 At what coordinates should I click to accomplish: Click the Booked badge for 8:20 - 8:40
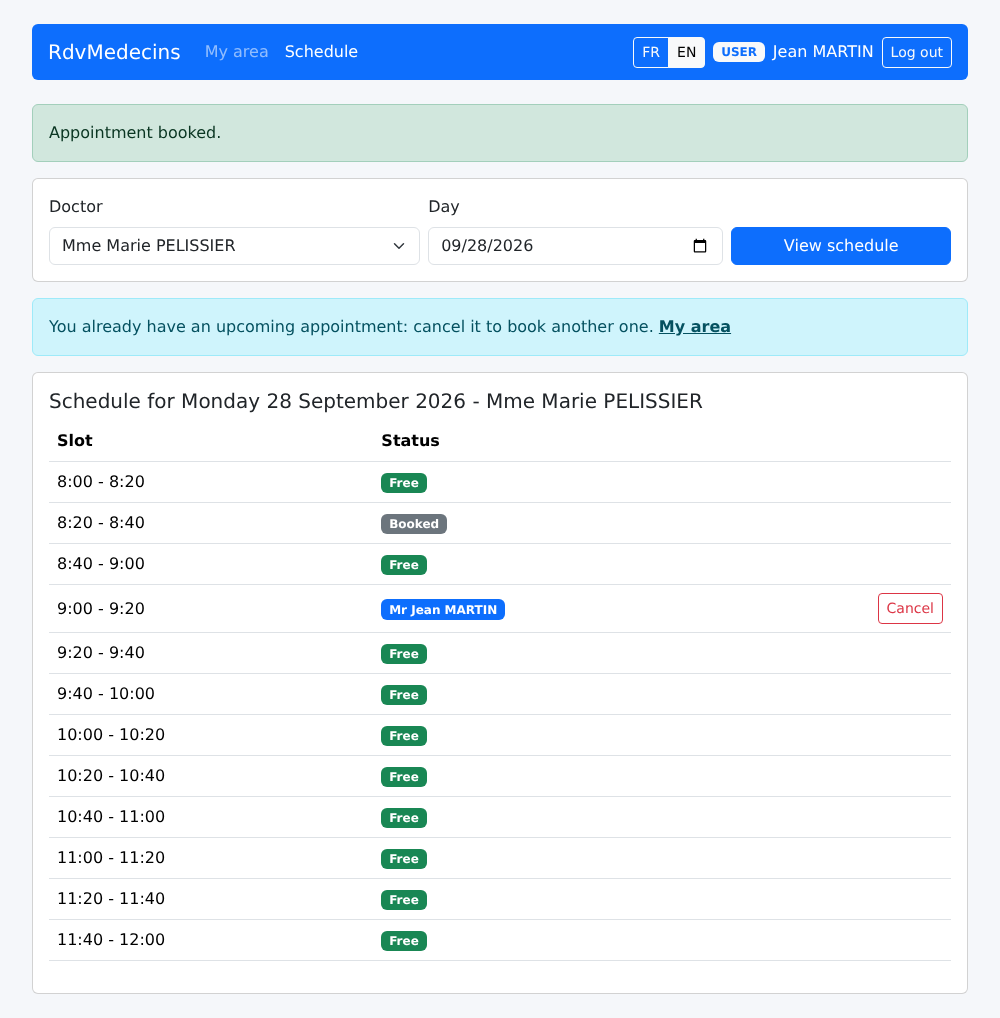[414, 524]
